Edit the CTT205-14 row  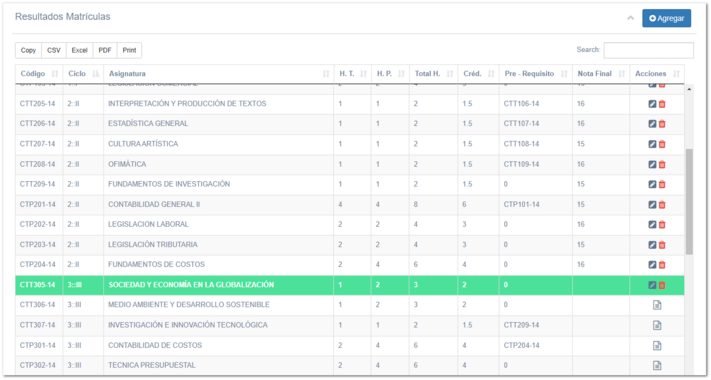point(652,104)
